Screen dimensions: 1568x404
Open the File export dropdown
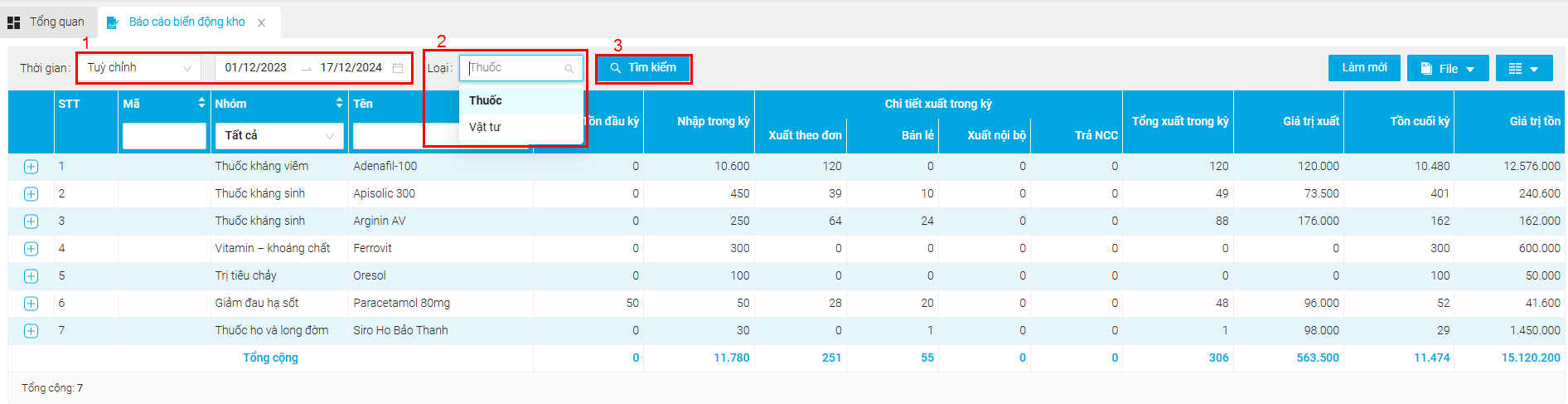pyautogui.click(x=1448, y=68)
